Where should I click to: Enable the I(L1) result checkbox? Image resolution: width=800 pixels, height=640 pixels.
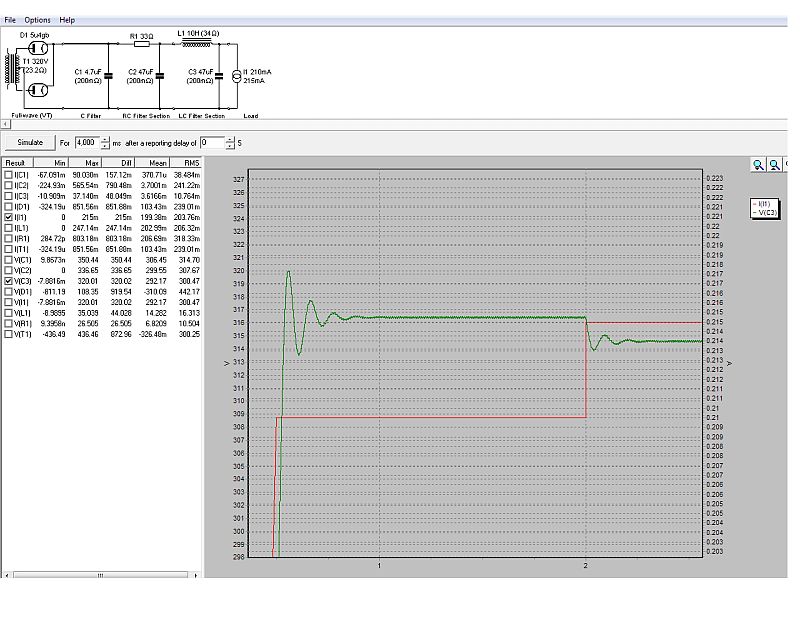pyautogui.click(x=8, y=228)
